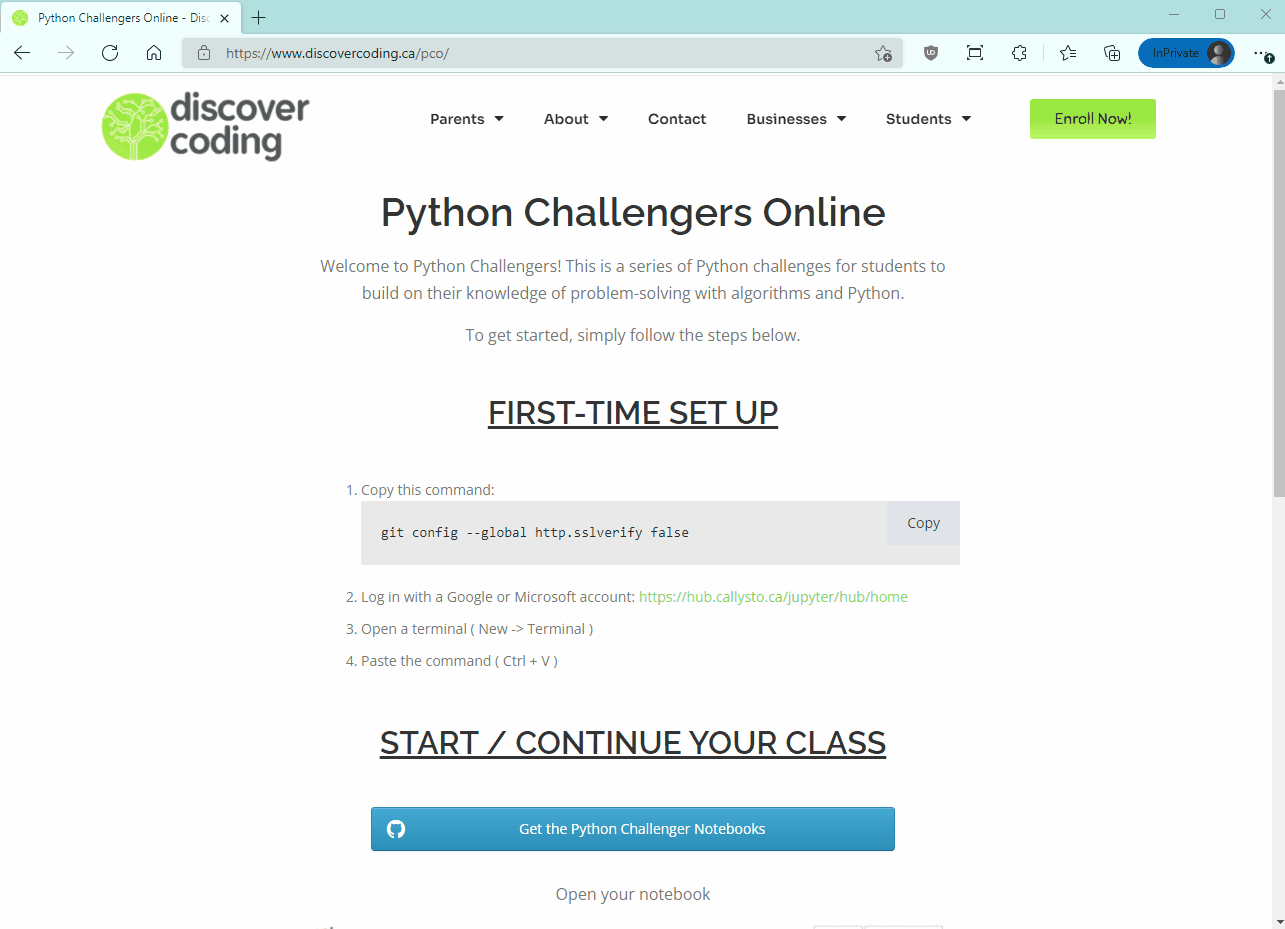This screenshot has height=929, width=1285.
Task: Click the git config command code text
Action: coord(535,533)
